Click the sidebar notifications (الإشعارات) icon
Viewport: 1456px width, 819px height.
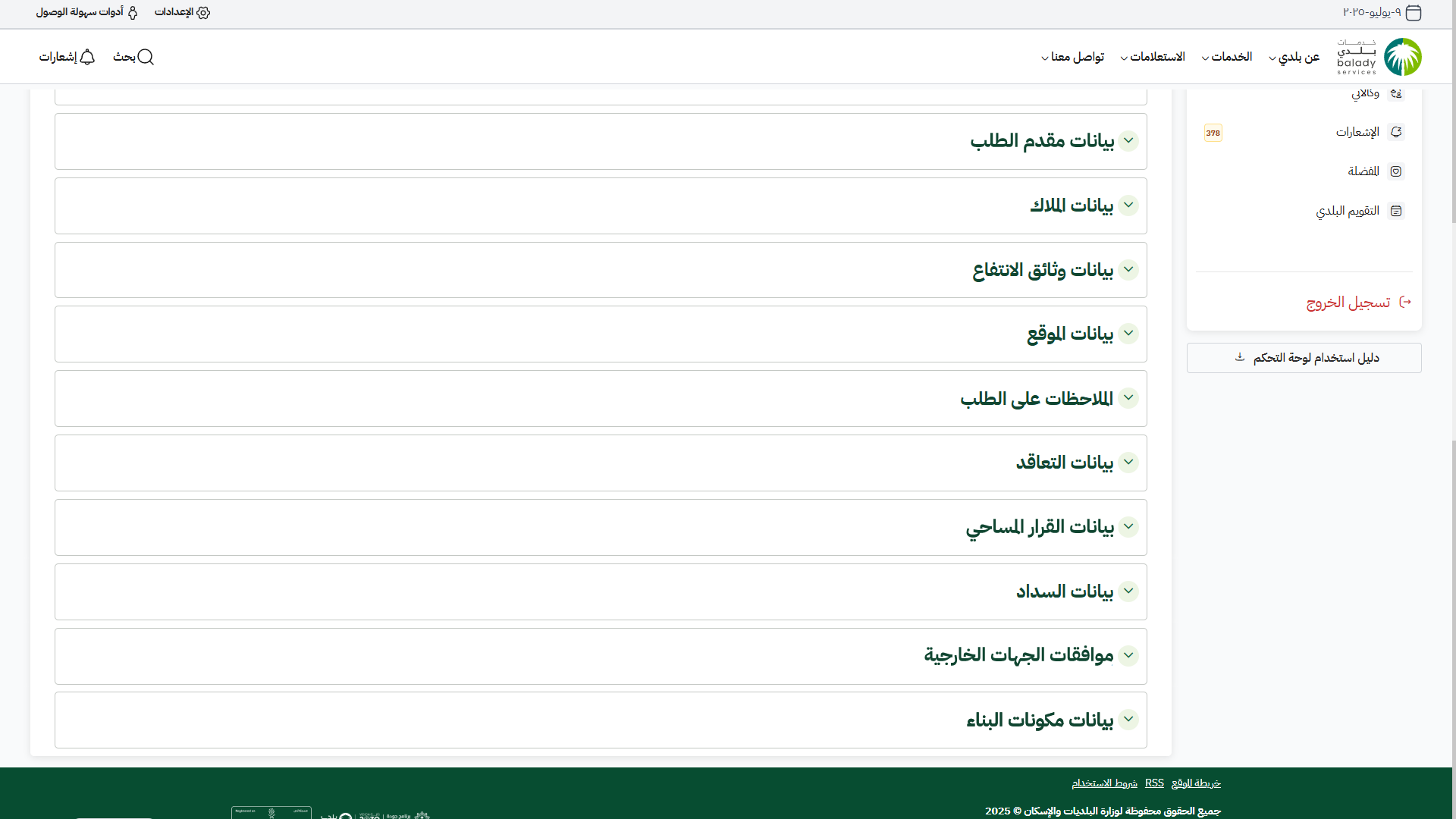[x=1396, y=132]
